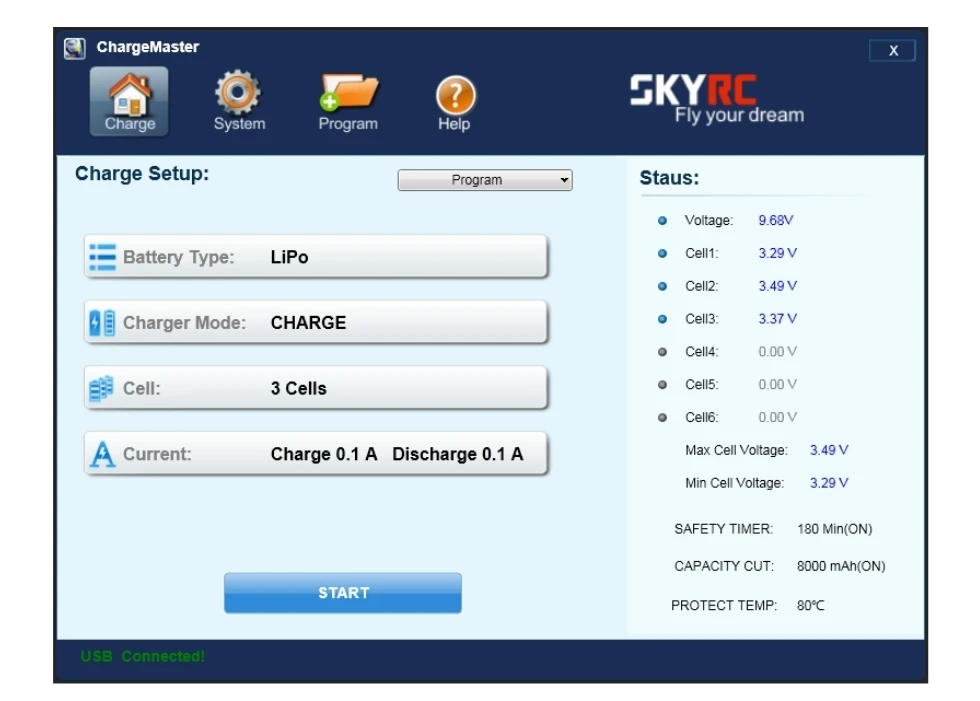Click the Cell6 gray indicator dot

pyautogui.click(x=662, y=417)
